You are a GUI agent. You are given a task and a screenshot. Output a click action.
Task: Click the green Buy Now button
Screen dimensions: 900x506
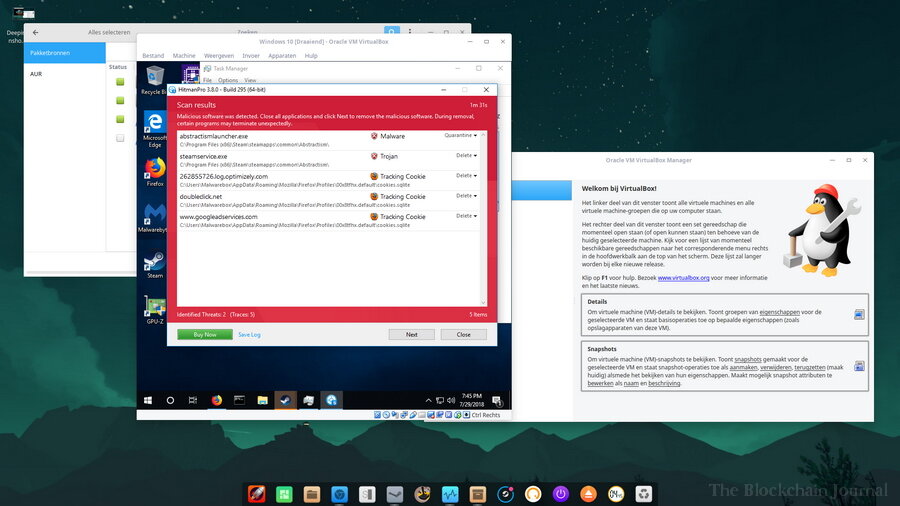pyautogui.click(x=205, y=334)
